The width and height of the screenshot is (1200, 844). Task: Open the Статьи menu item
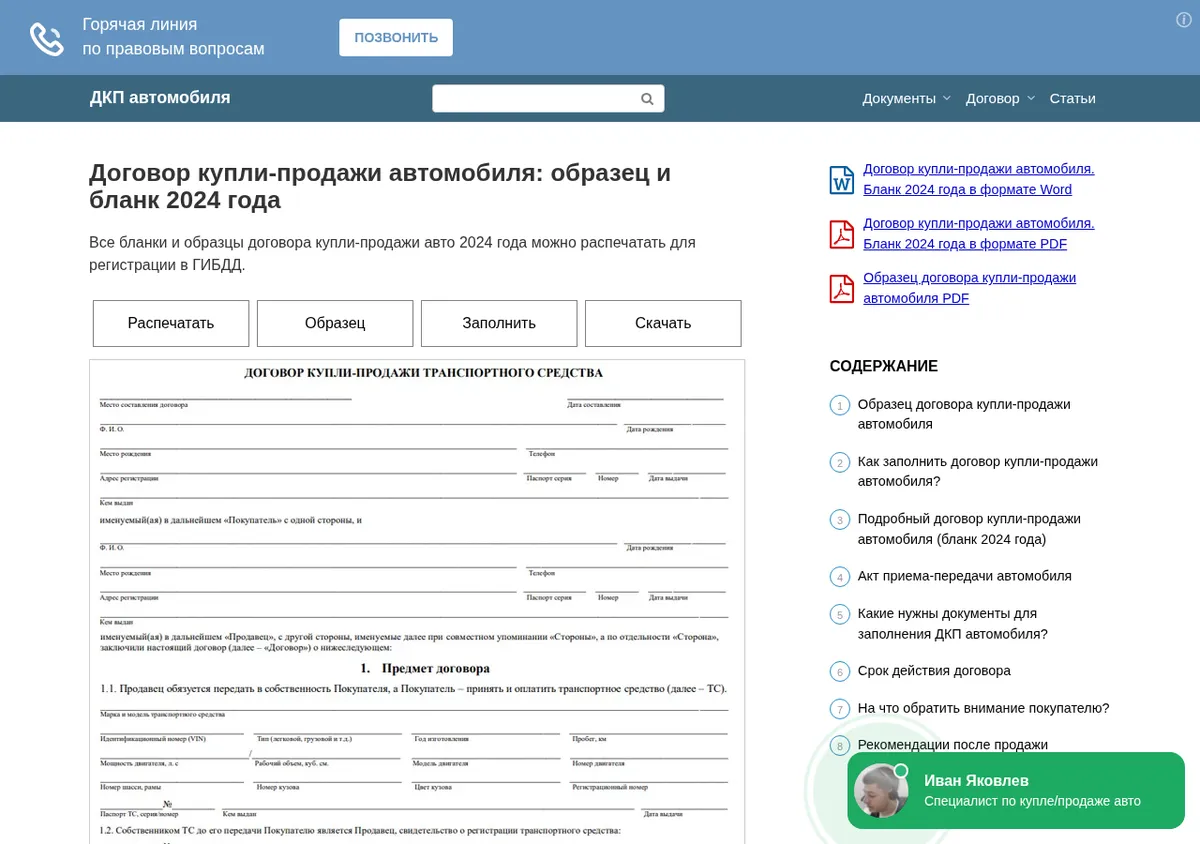1073,98
